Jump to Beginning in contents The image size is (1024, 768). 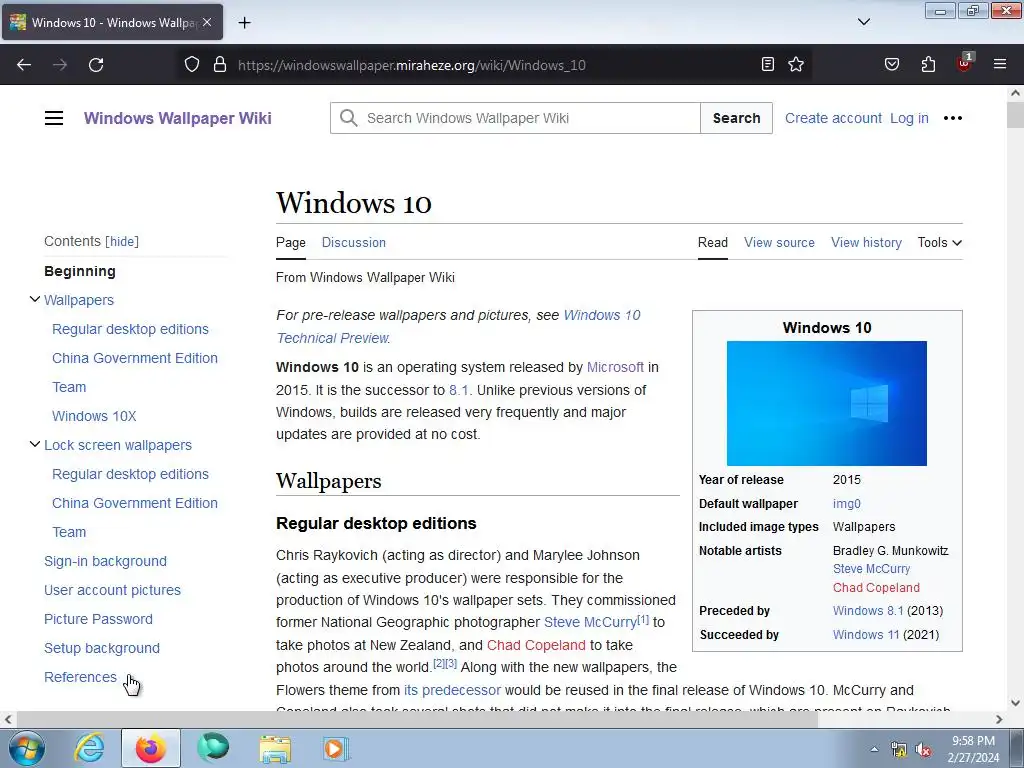tap(80, 271)
